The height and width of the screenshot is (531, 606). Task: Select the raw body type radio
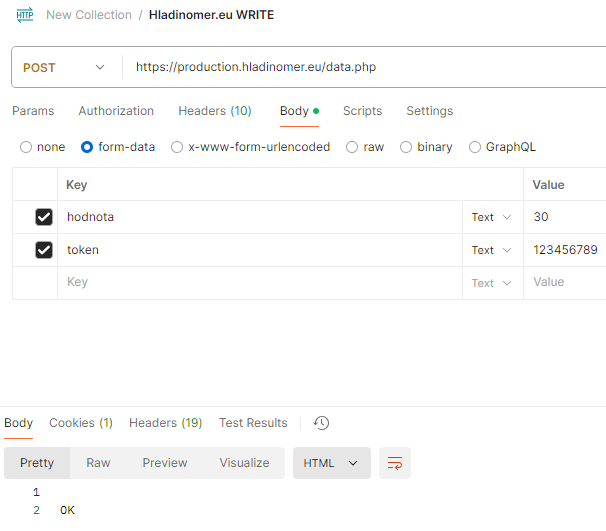[352, 147]
